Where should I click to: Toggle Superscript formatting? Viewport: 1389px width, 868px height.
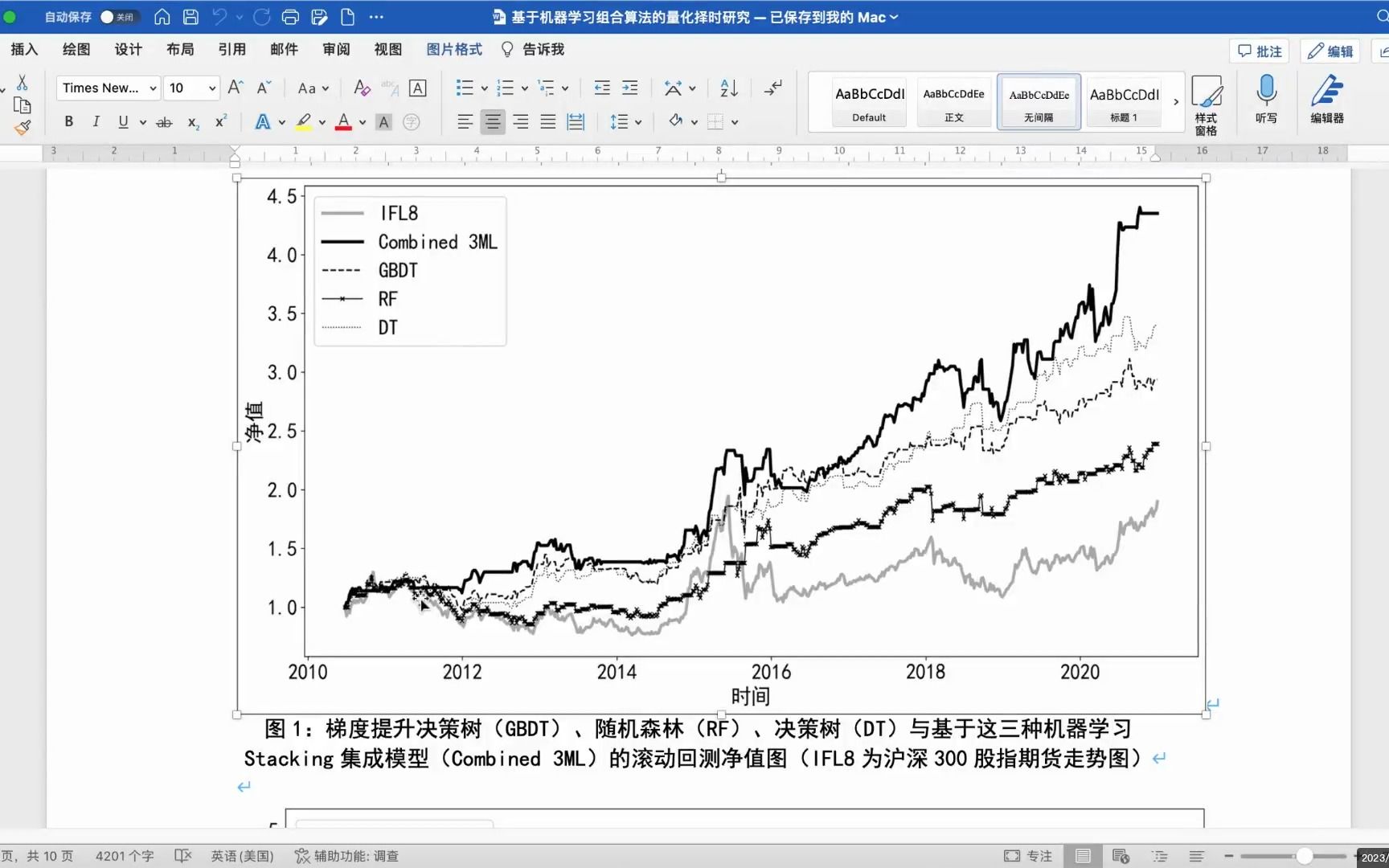(220, 121)
